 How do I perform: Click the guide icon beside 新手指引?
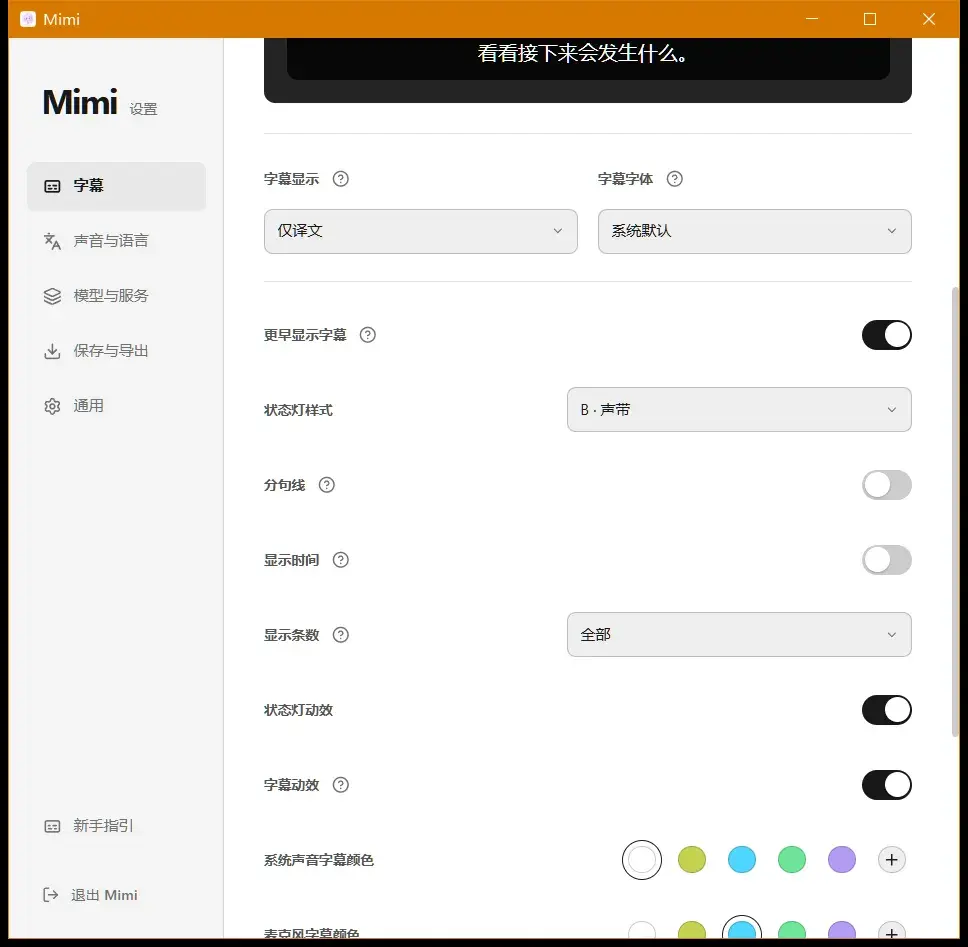click(52, 826)
